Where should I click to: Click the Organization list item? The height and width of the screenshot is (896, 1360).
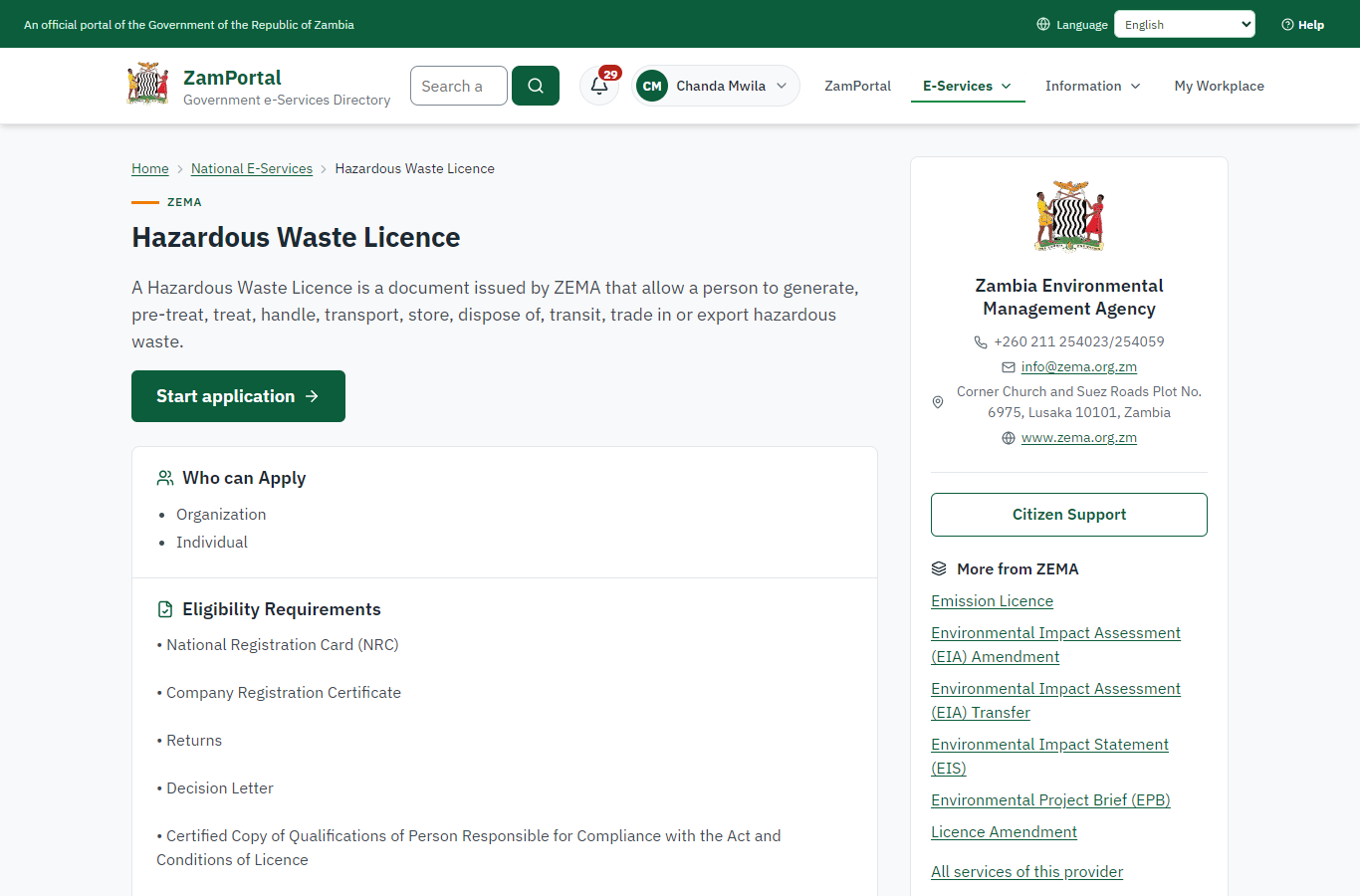click(221, 515)
